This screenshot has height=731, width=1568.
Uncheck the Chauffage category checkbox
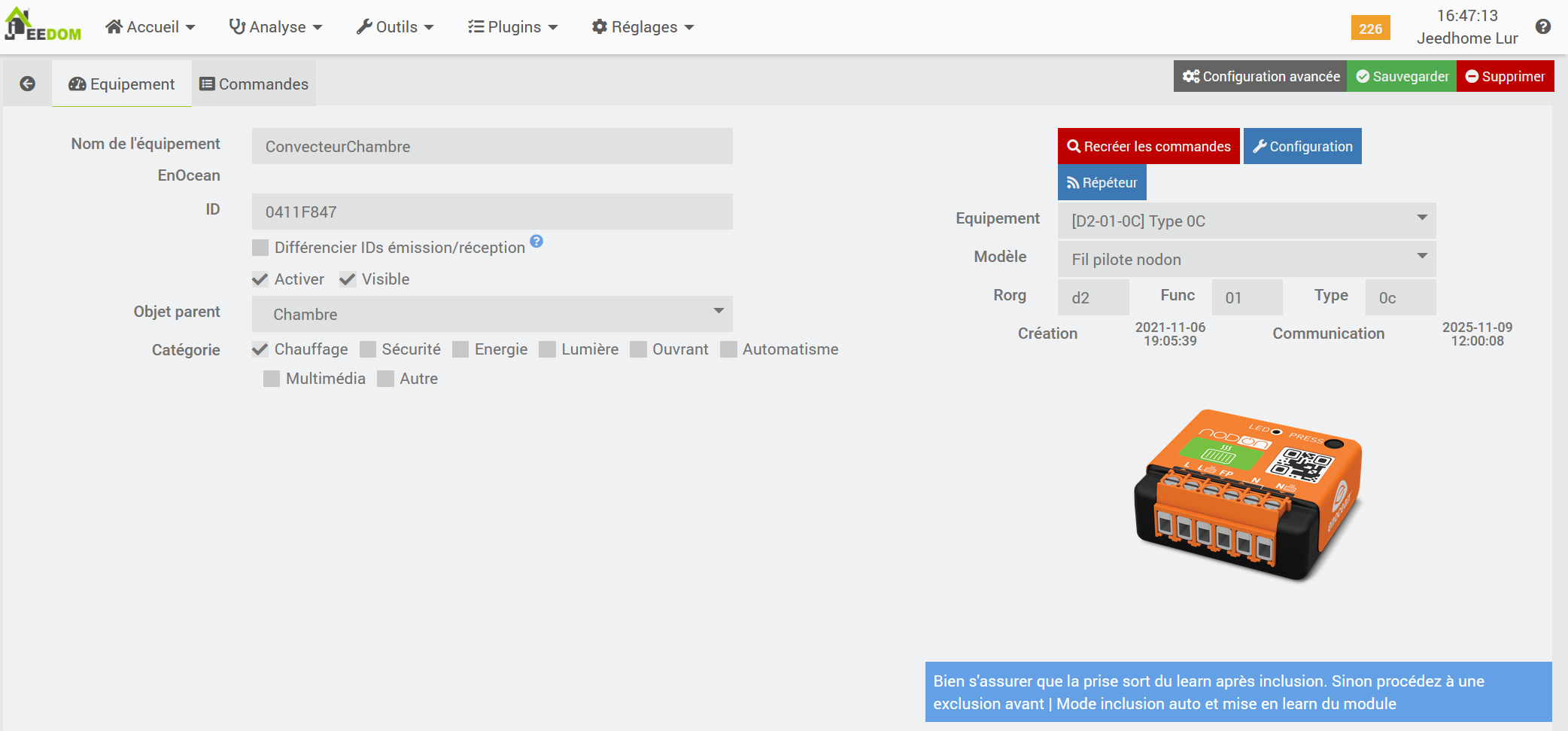(260, 349)
